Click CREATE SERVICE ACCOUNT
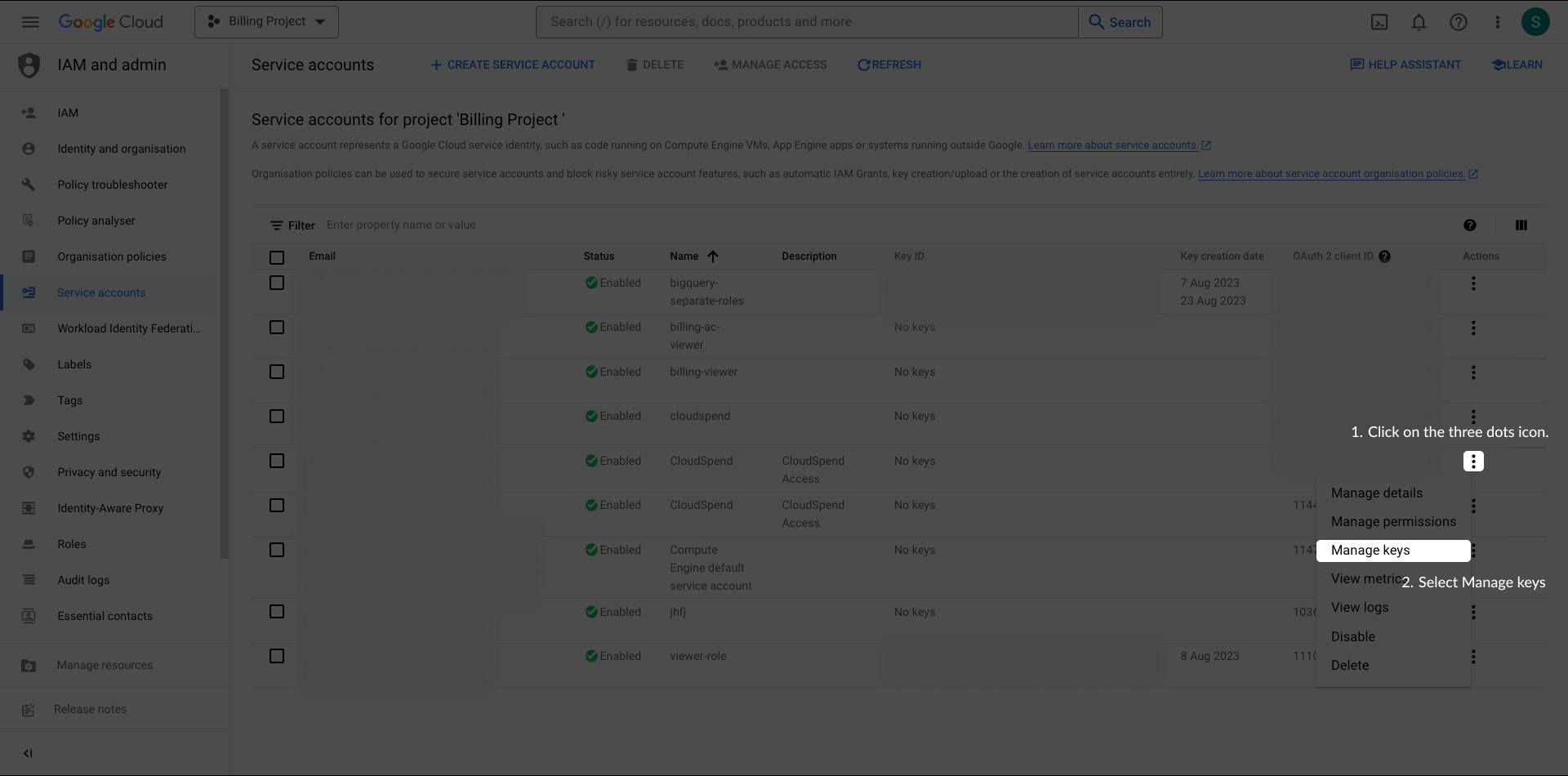This screenshot has height=776, width=1568. (x=512, y=65)
